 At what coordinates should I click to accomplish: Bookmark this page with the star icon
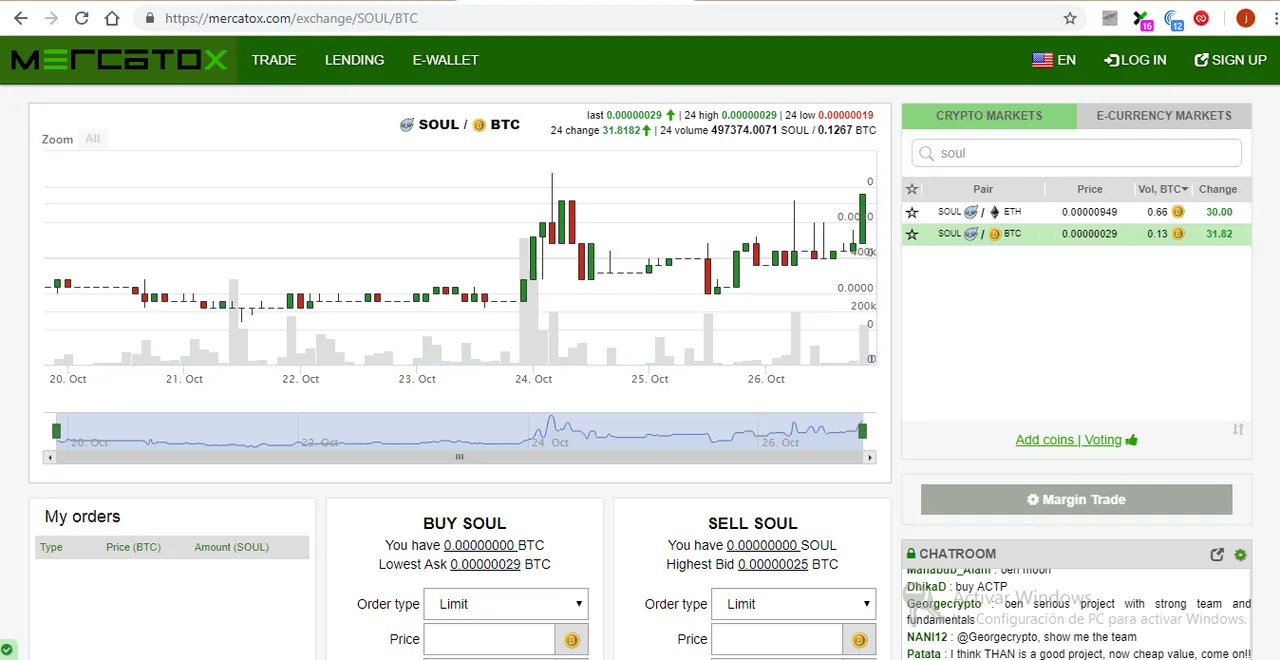1070,18
